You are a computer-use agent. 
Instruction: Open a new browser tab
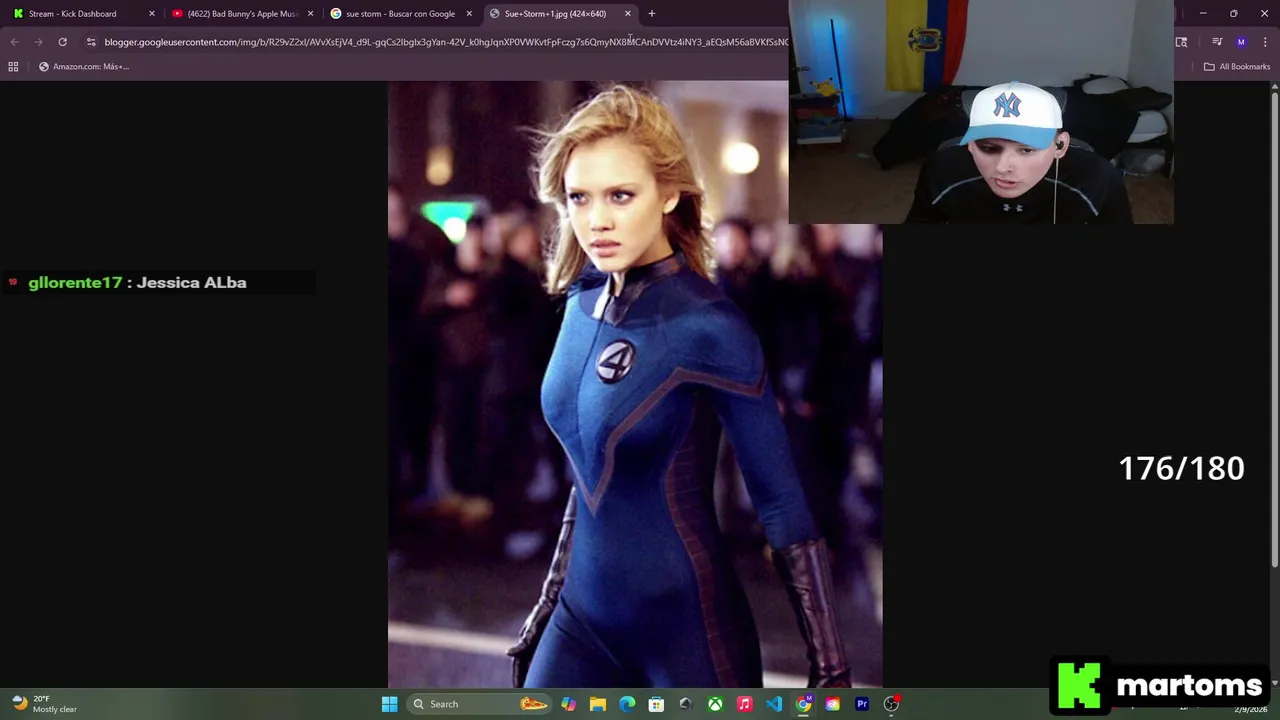[x=651, y=14]
